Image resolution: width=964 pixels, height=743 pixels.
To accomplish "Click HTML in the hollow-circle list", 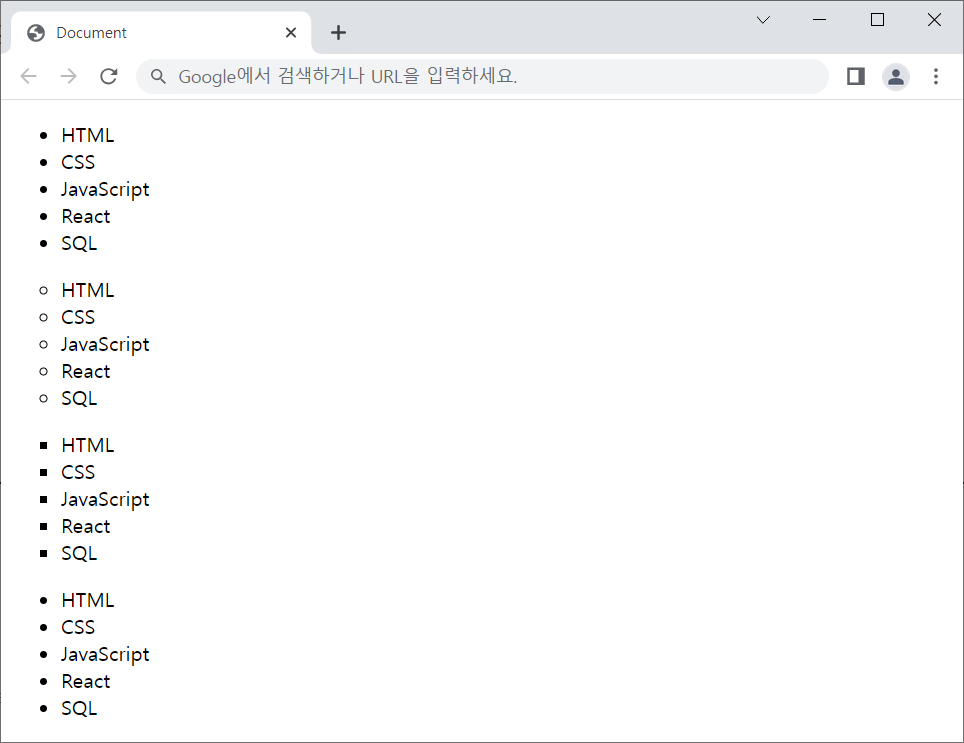I will point(88,290).
